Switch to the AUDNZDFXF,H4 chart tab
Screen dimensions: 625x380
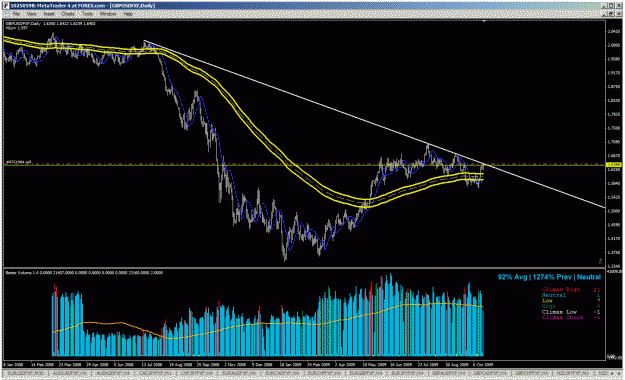[112, 373]
